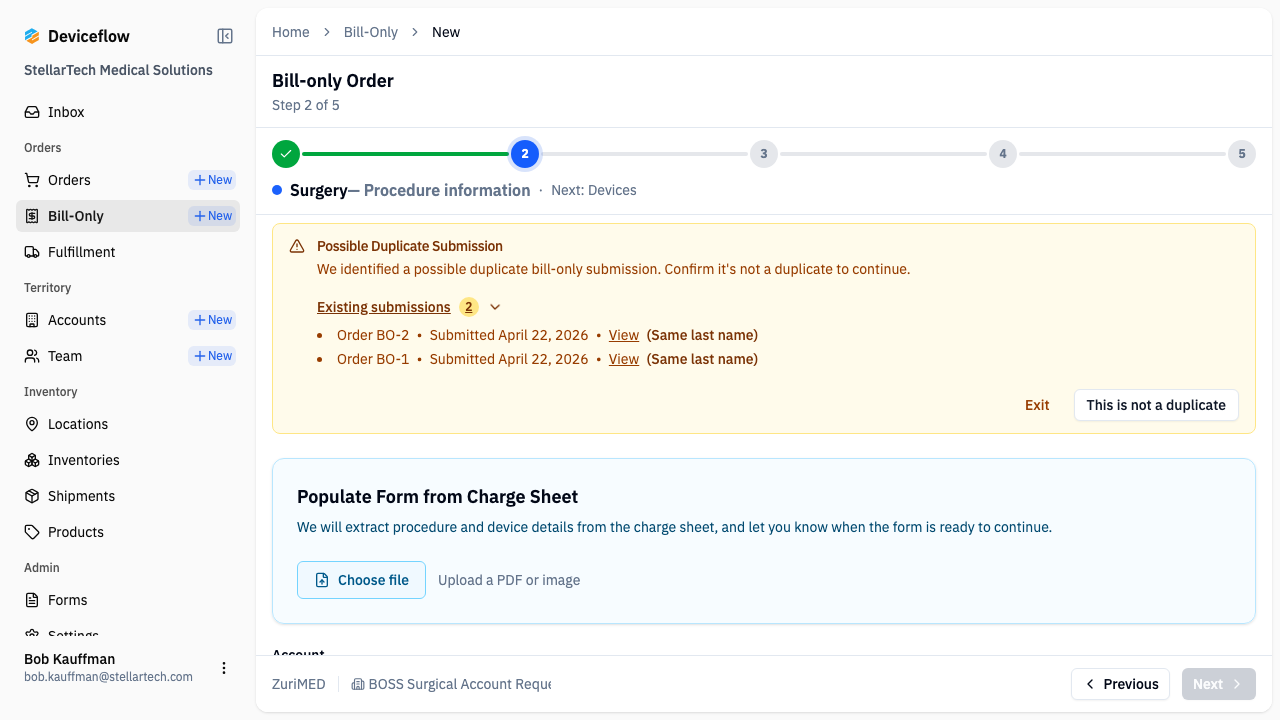Collapse the sidebar panel icon

pos(225,36)
